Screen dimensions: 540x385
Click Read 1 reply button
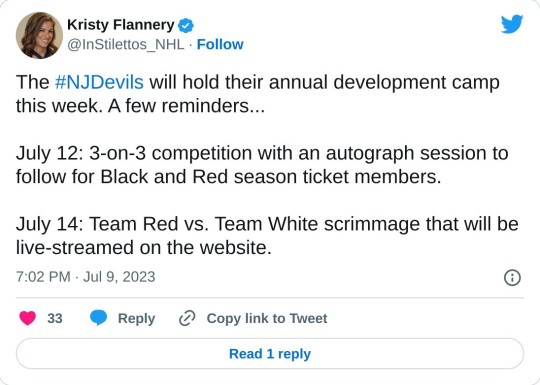[x=270, y=354]
